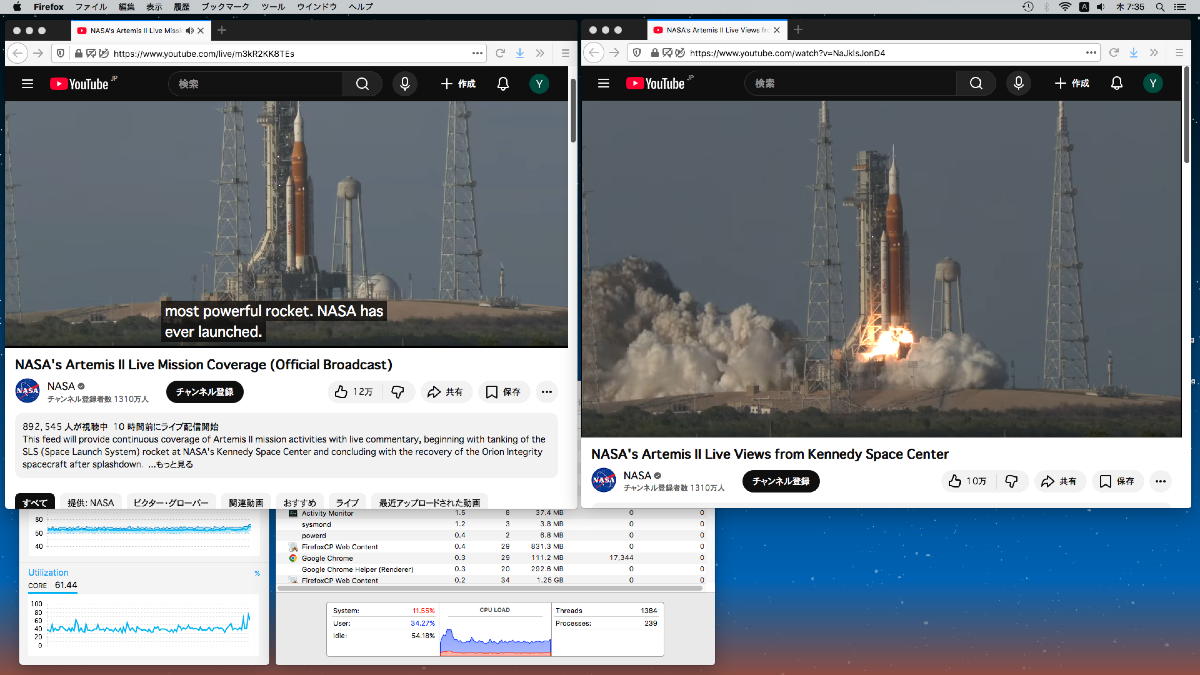Start voice search in left window
Screen dimensions: 1200x675
(x=405, y=84)
